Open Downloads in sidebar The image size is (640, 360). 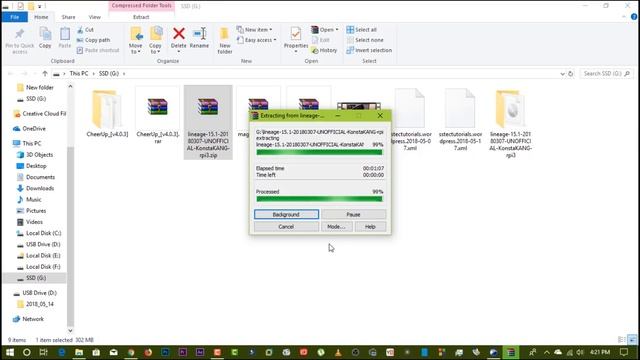[x=35, y=188]
